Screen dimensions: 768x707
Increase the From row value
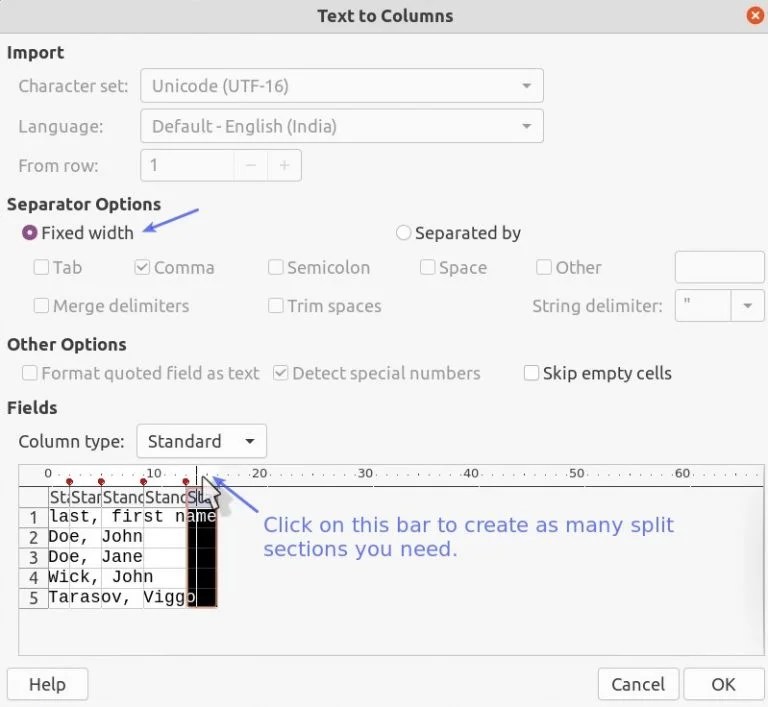pyautogui.click(x=285, y=166)
